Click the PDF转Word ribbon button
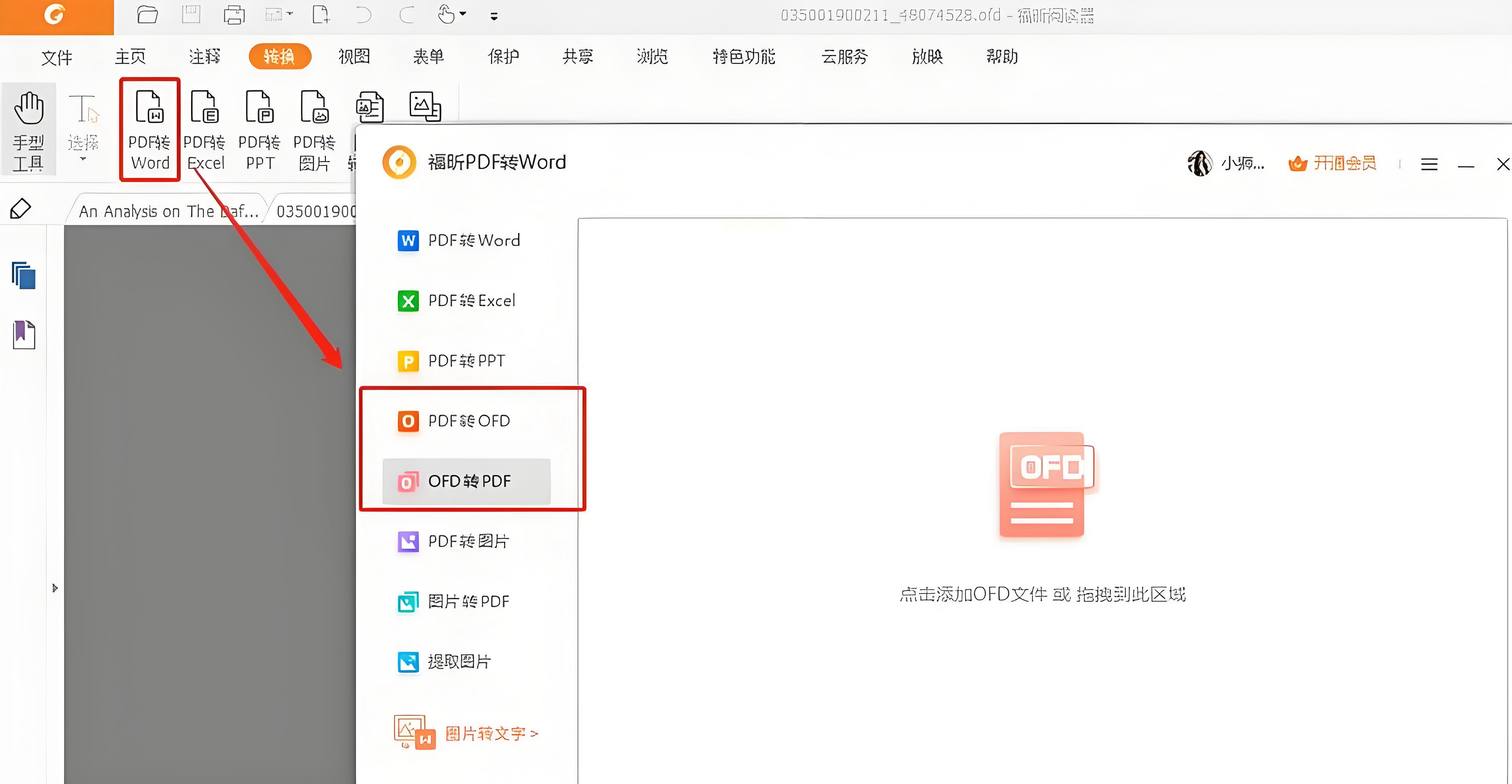Screen dimensions: 1512x784 point(149,130)
